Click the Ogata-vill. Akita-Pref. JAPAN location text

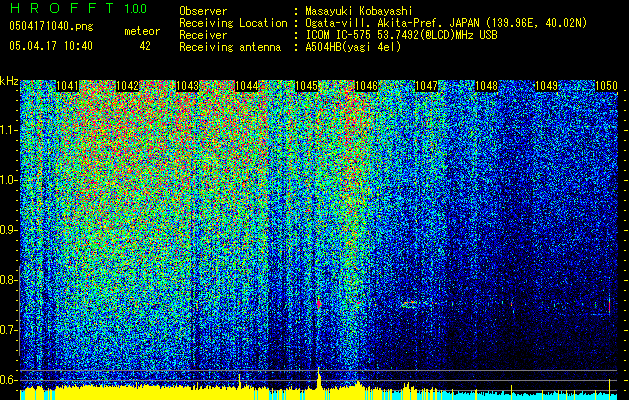point(446,23)
